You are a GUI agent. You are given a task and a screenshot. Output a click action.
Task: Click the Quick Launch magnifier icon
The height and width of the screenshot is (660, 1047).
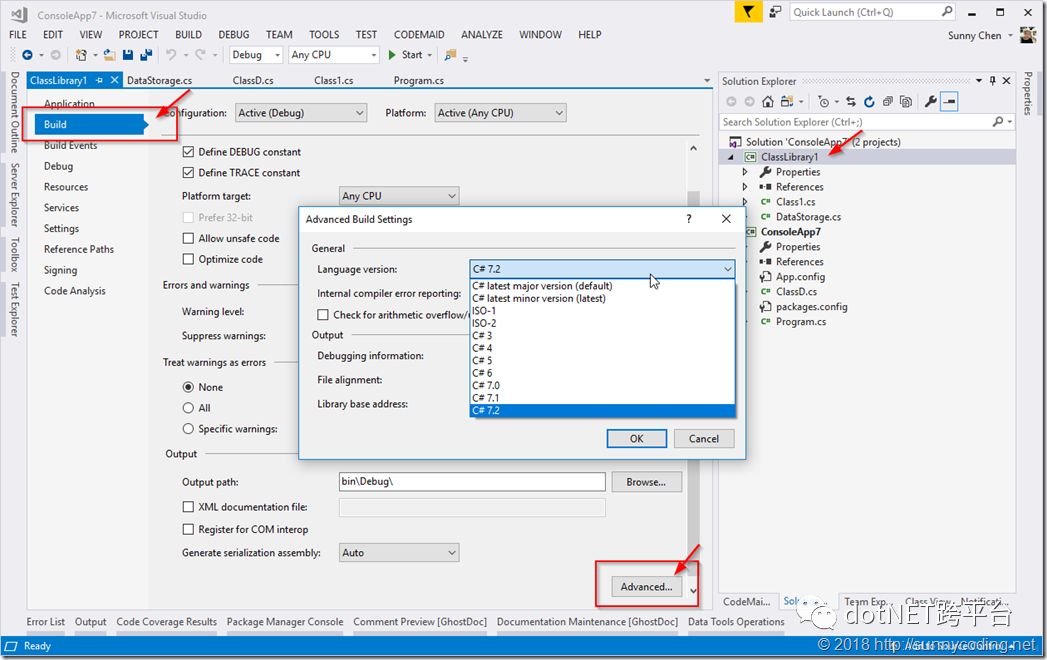pos(947,12)
